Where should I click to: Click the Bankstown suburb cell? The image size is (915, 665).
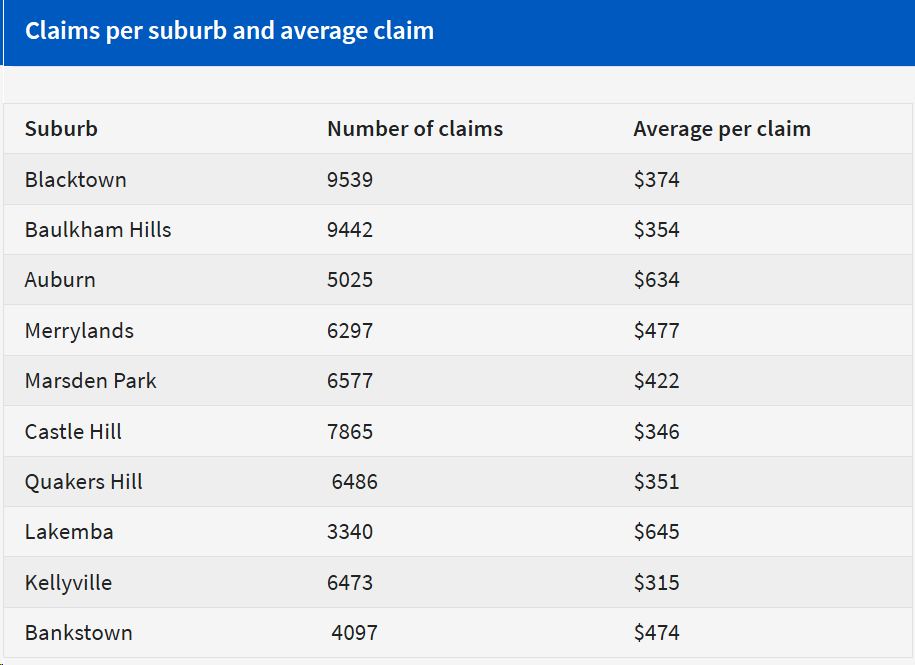click(79, 633)
